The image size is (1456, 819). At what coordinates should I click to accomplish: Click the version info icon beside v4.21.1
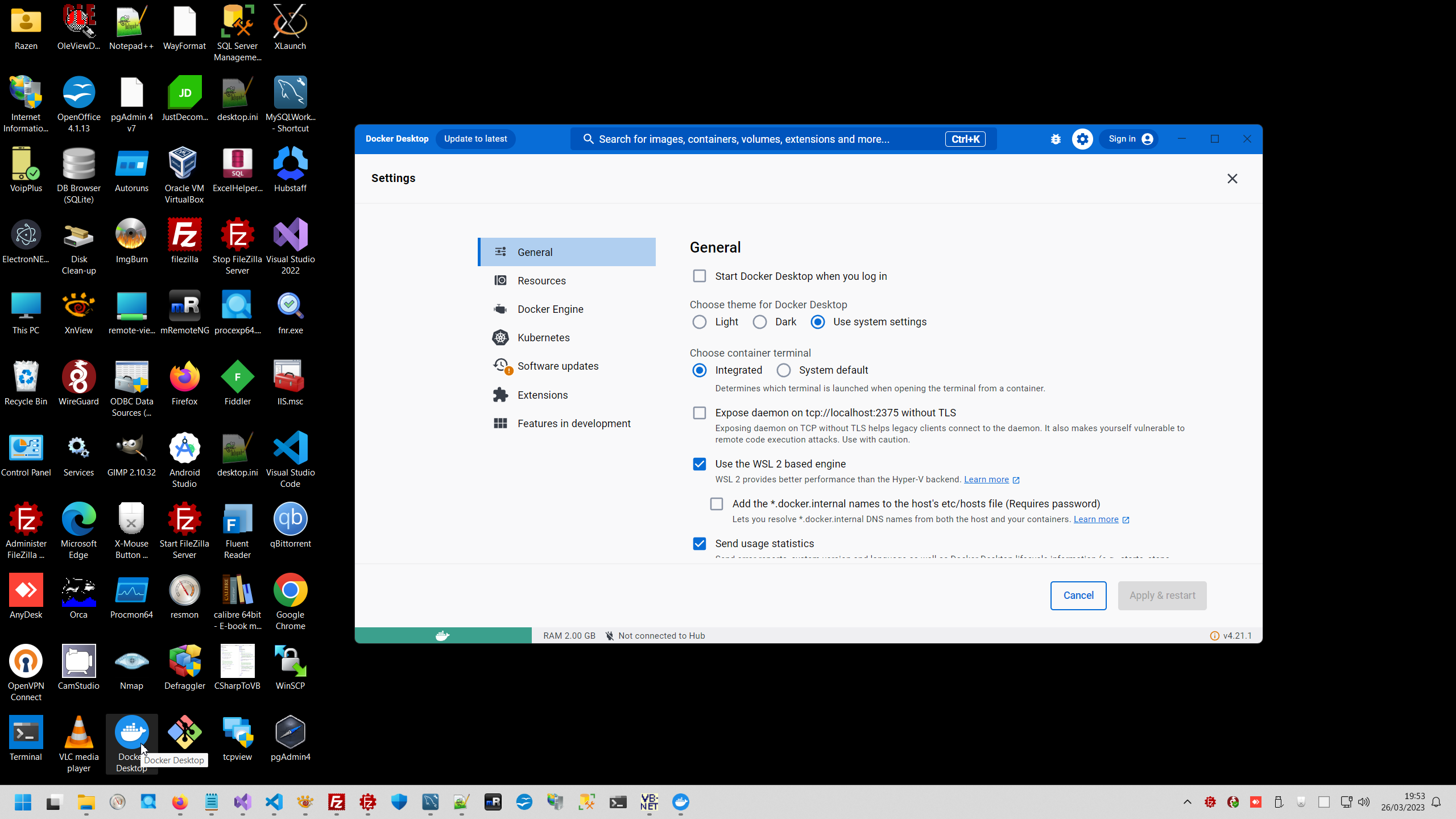point(1214,636)
